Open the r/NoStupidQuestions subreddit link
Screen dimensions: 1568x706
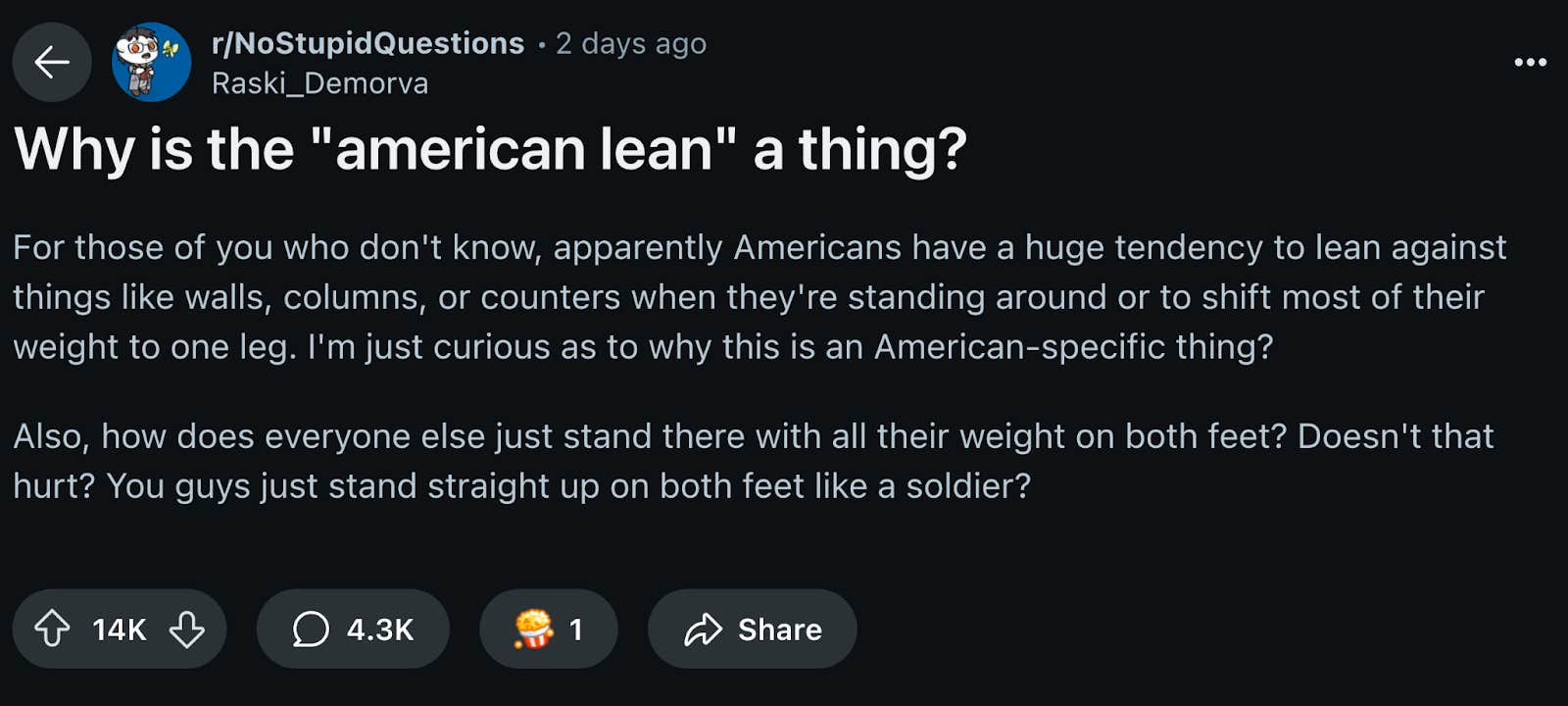366,42
